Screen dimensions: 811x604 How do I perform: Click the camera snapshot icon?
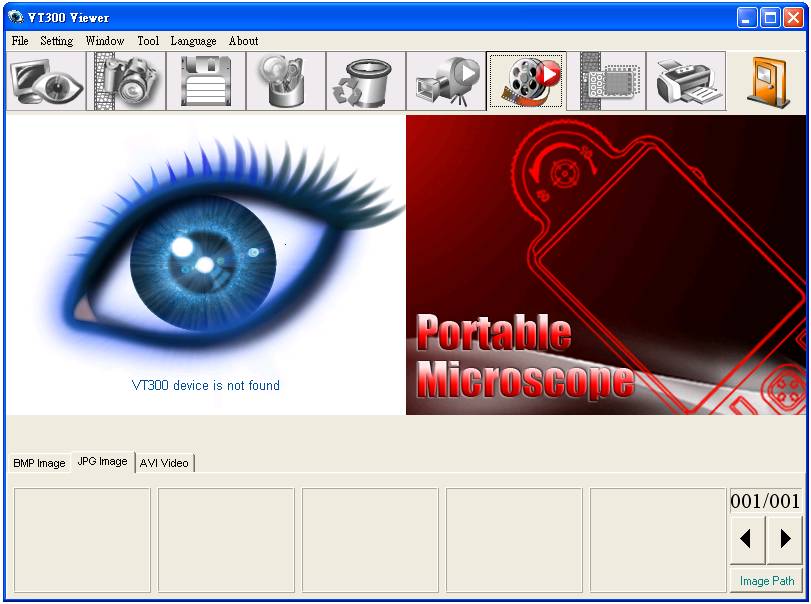coord(126,81)
